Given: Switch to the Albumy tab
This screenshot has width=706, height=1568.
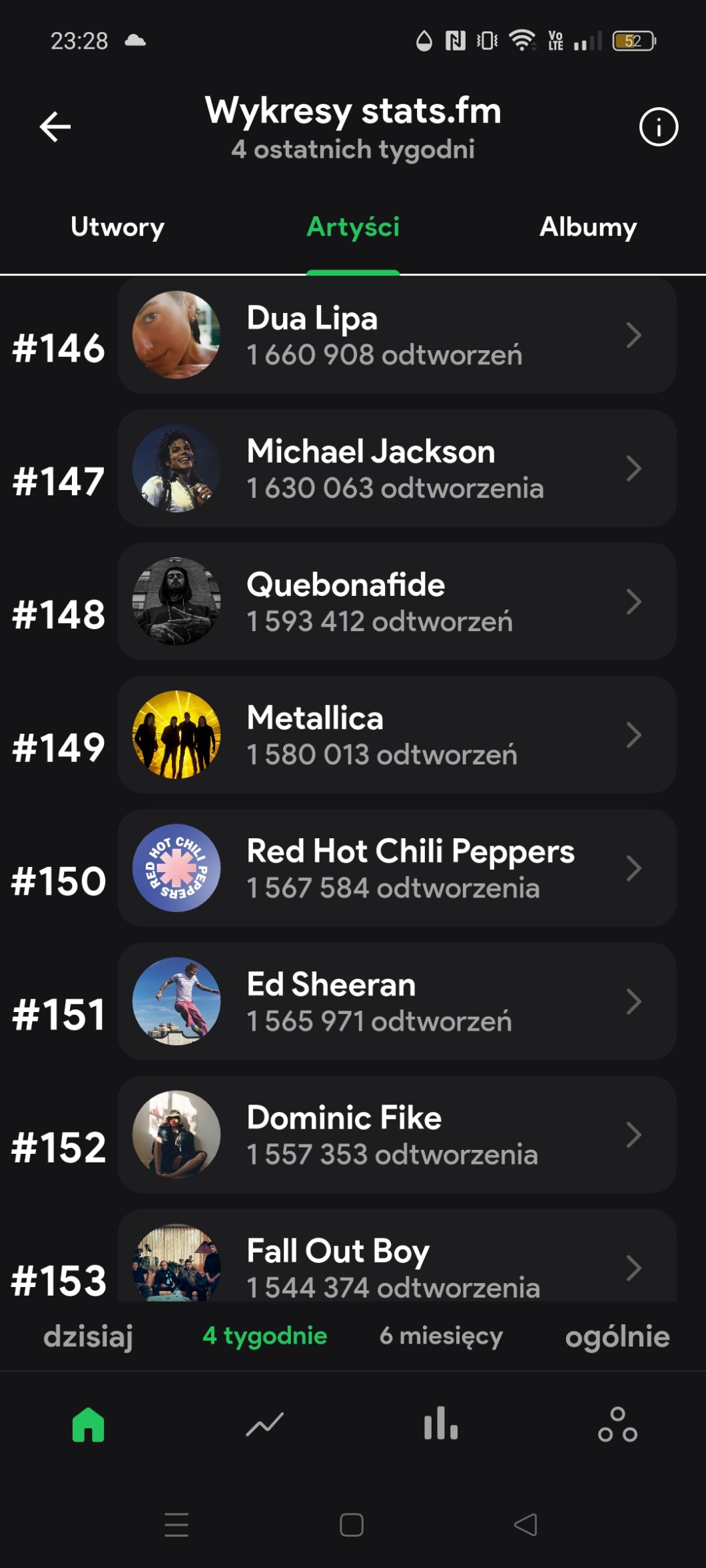Looking at the screenshot, I should (588, 227).
